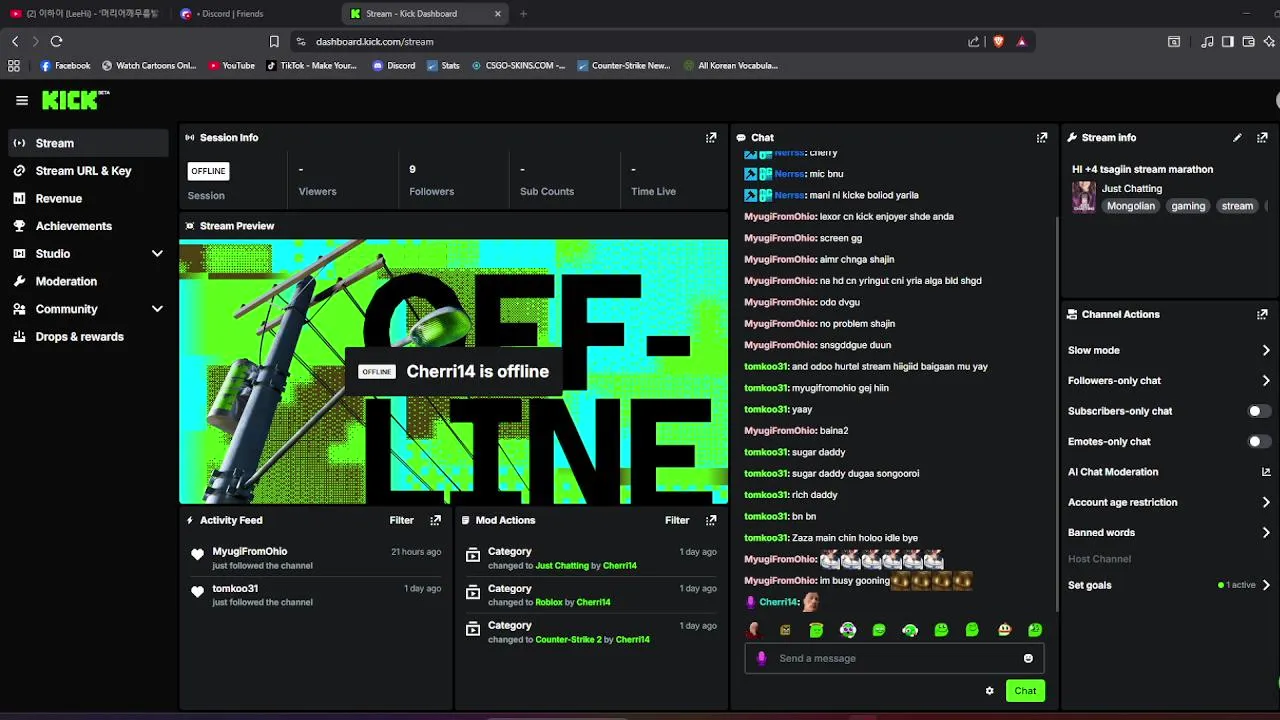1280x720 pixels.
Task: Switch to the YouTube browser tab
Action: 85,14
